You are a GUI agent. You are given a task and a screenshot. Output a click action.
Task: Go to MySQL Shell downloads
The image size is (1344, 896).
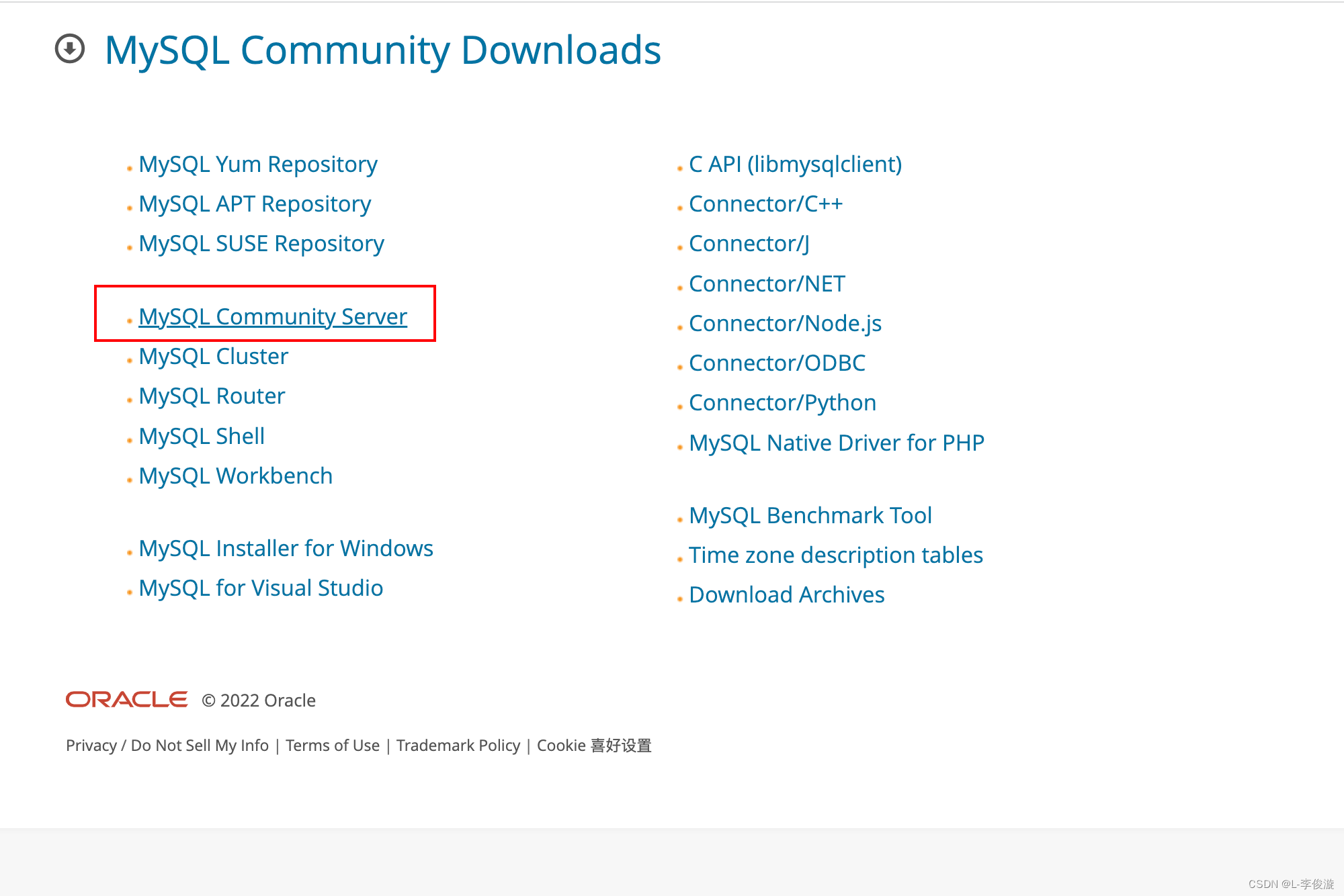click(201, 437)
